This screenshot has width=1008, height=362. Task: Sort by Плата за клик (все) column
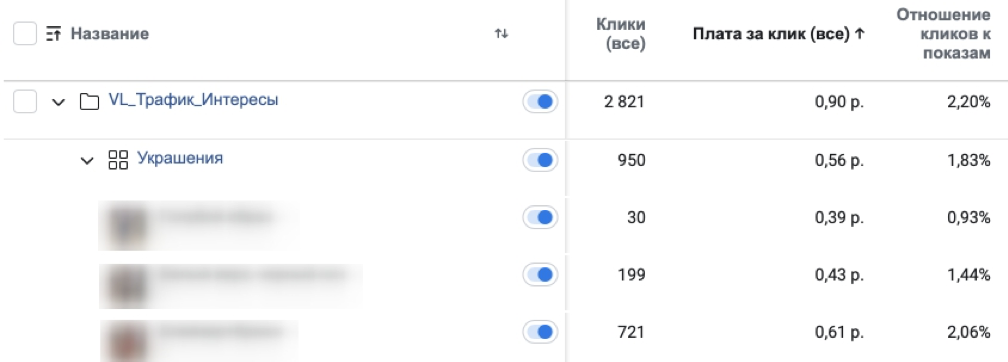(778, 34)
